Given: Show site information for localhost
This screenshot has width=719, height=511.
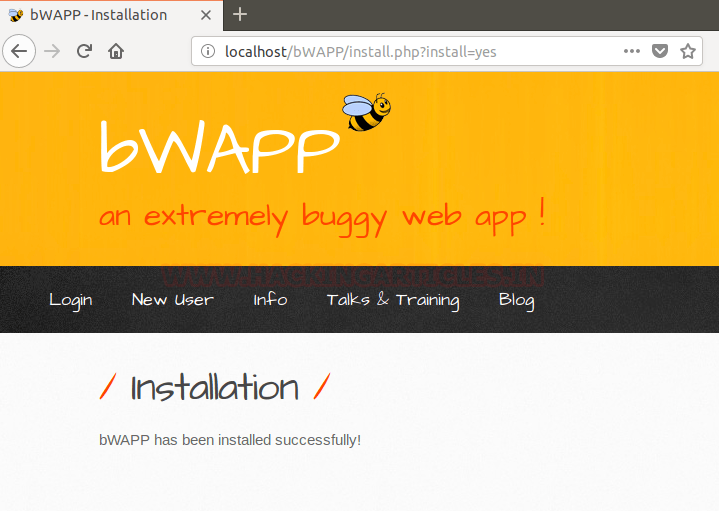Looking at the screenshot, I should click(x=208, y=51).
